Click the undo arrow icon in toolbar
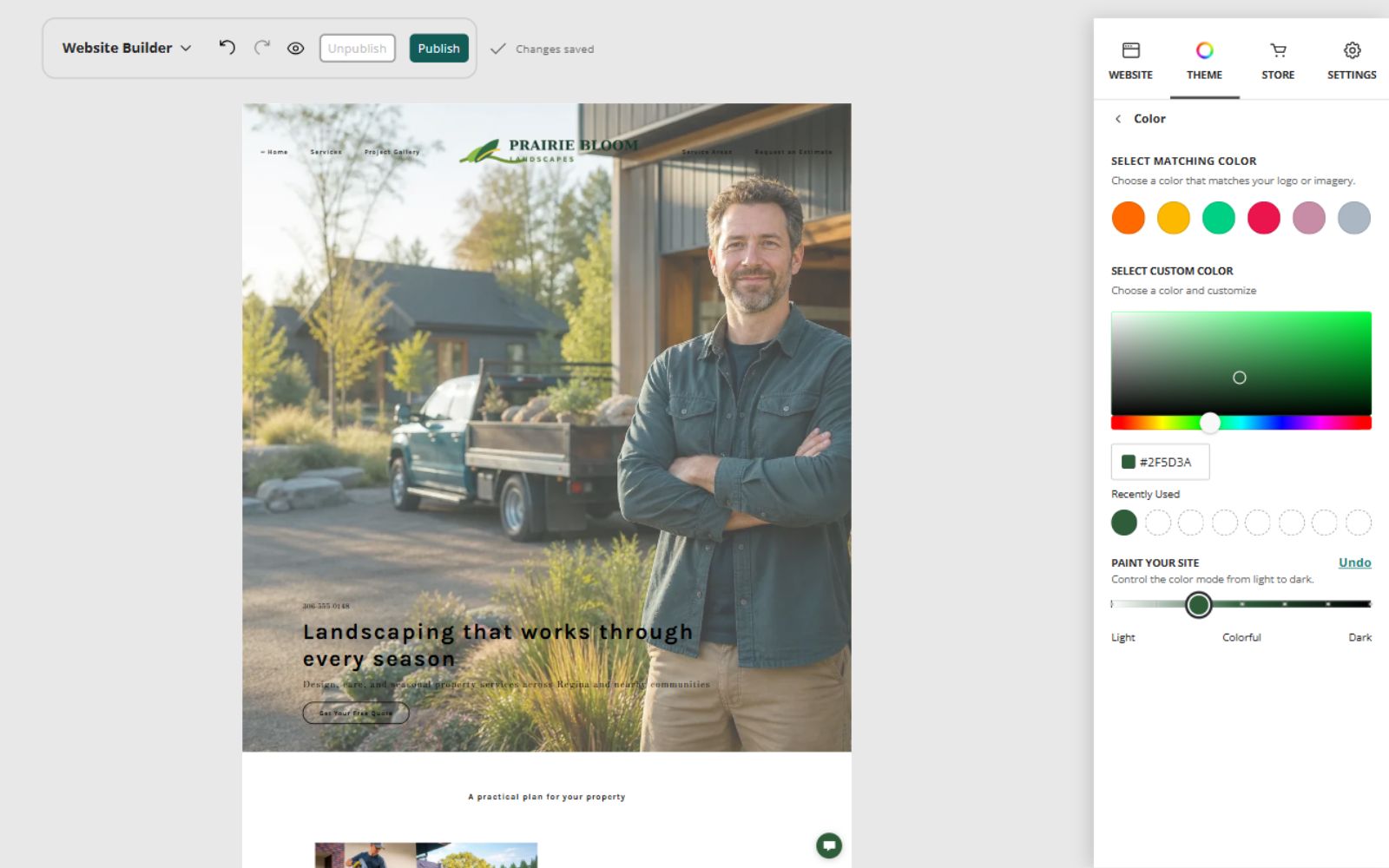1389x868 pixels. (x=227, y=48)
